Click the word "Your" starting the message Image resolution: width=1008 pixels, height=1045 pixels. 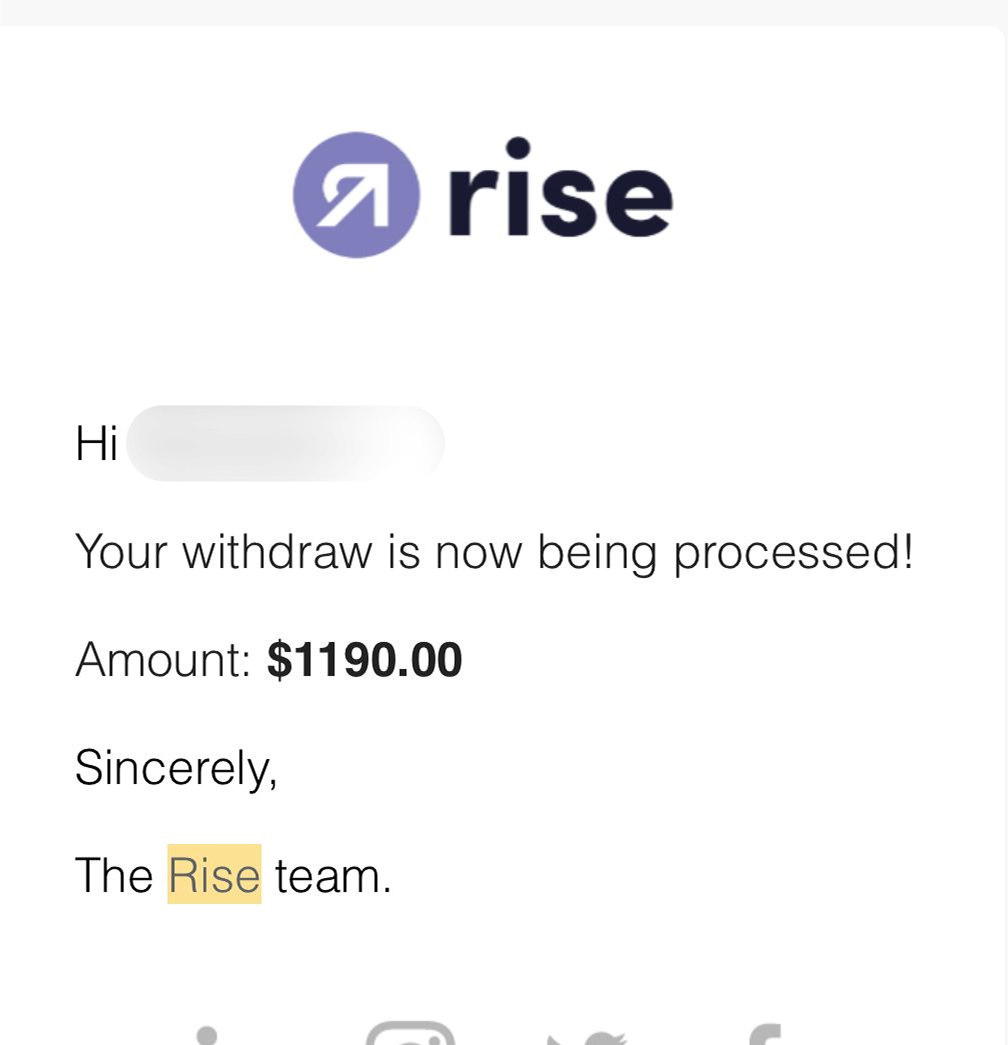click(x=121, y=551)
